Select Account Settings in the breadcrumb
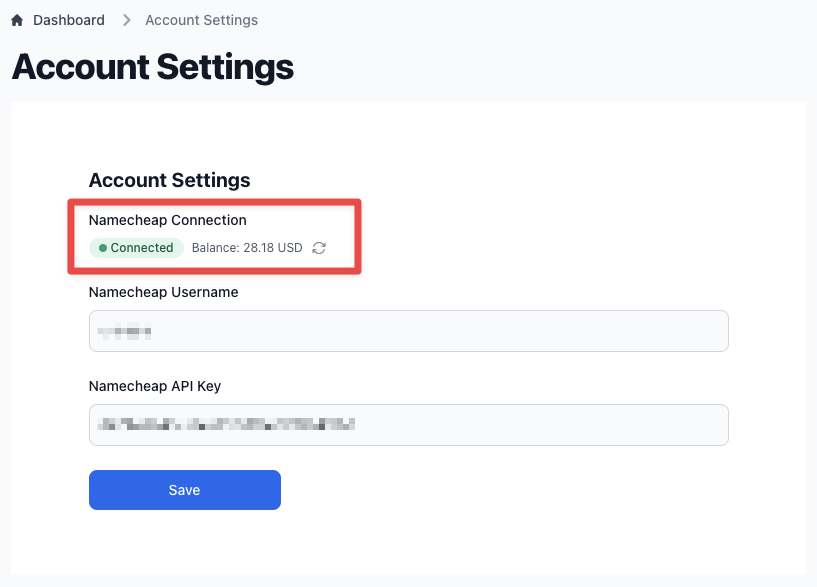Screen dimensions: 817x587 pos(201,20)
